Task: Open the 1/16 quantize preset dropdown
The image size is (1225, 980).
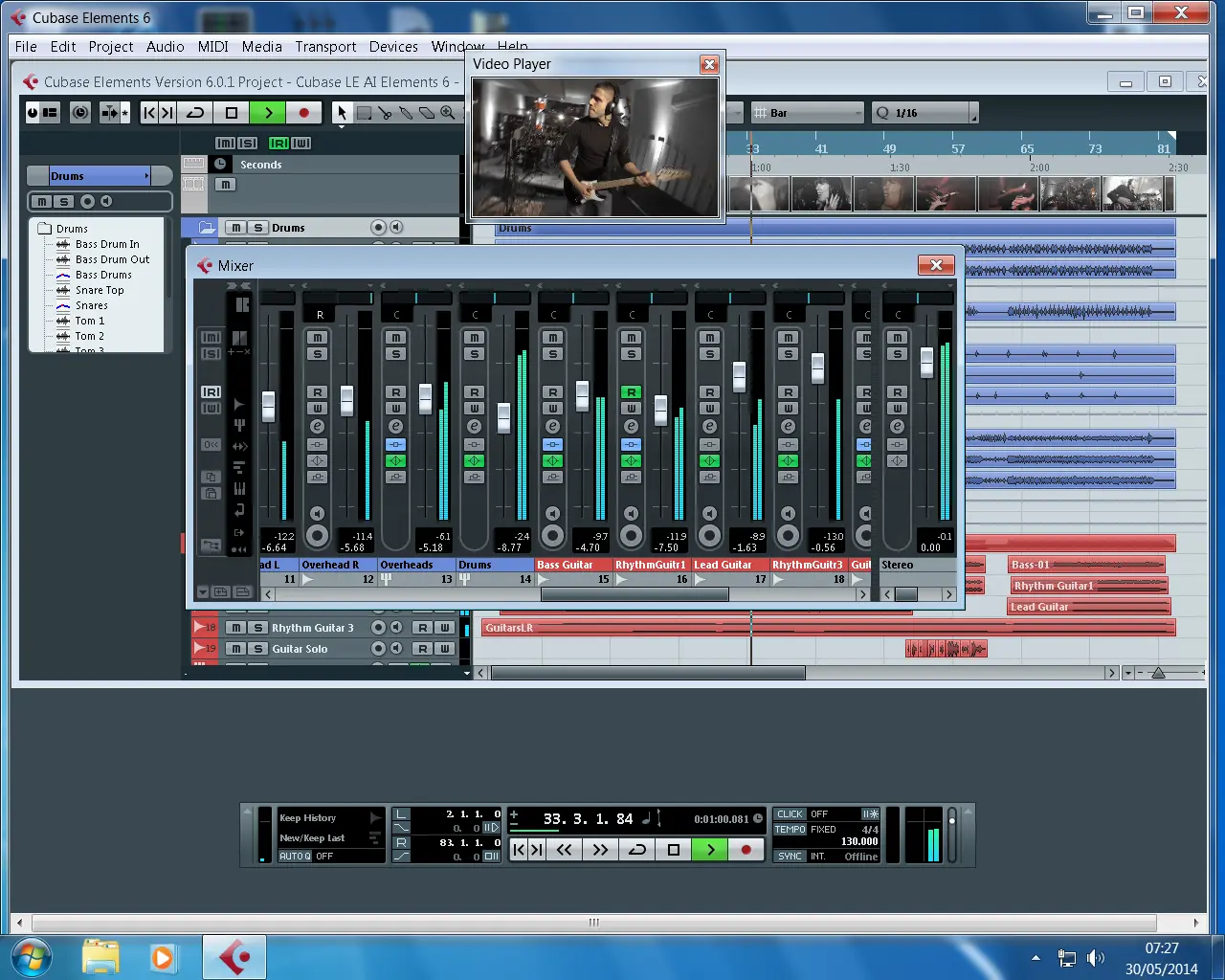Action: pos(925,113)
